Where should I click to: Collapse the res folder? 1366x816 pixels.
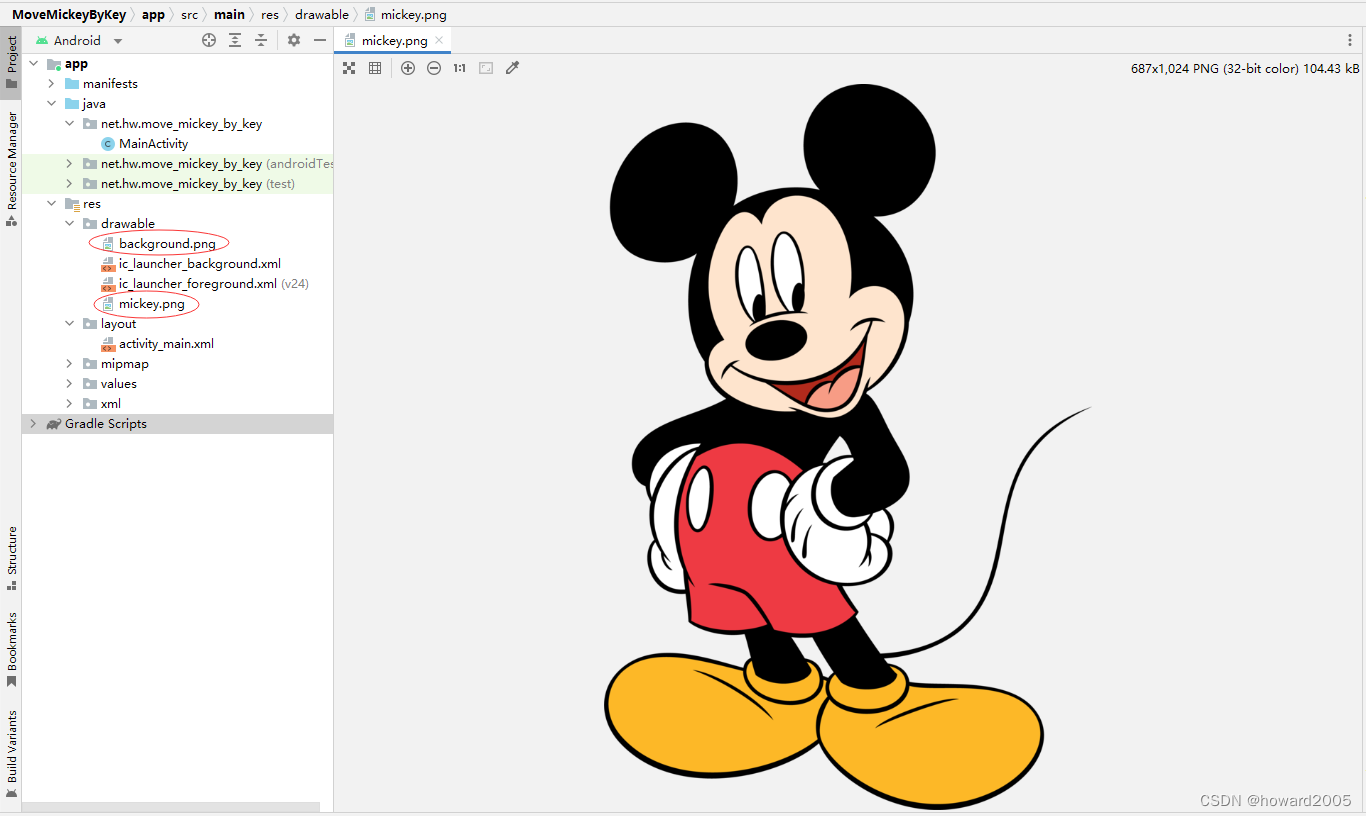pos(51,204)
